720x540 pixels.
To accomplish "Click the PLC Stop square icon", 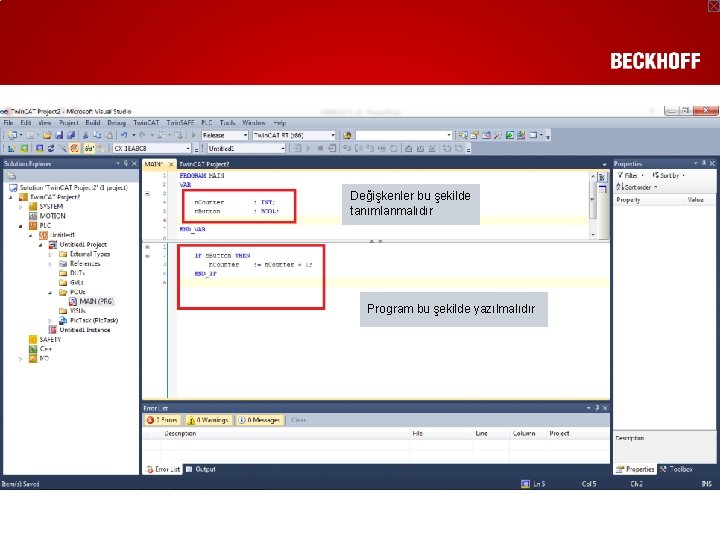I will pyautogui.click(x=321, y=148).
